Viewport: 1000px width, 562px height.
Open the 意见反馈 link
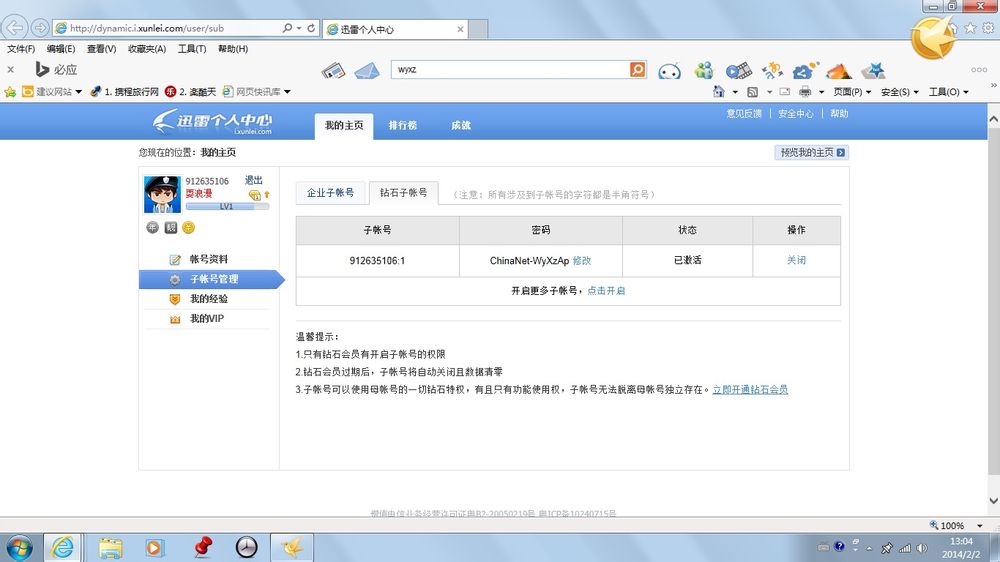744,114
